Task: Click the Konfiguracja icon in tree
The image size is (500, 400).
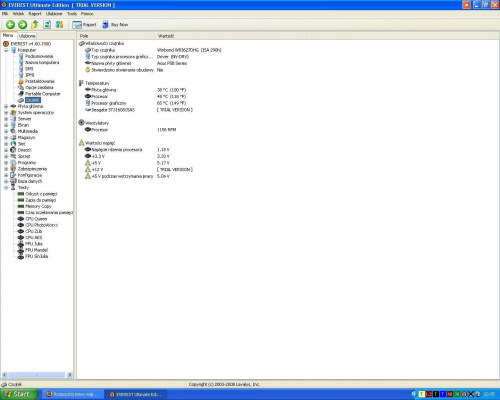Action: pos(13,175)
